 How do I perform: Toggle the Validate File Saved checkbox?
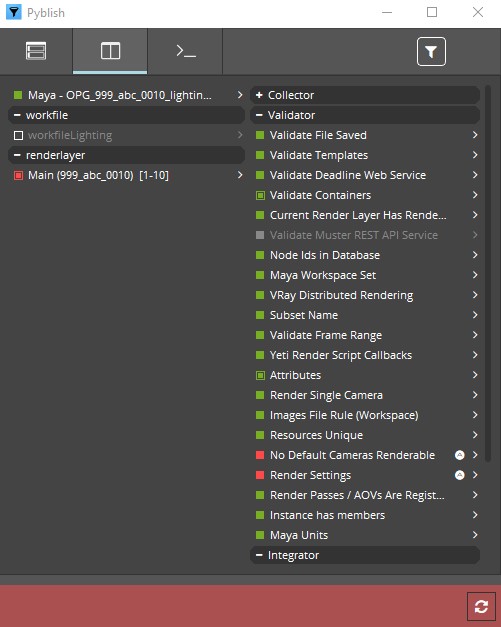260,135
